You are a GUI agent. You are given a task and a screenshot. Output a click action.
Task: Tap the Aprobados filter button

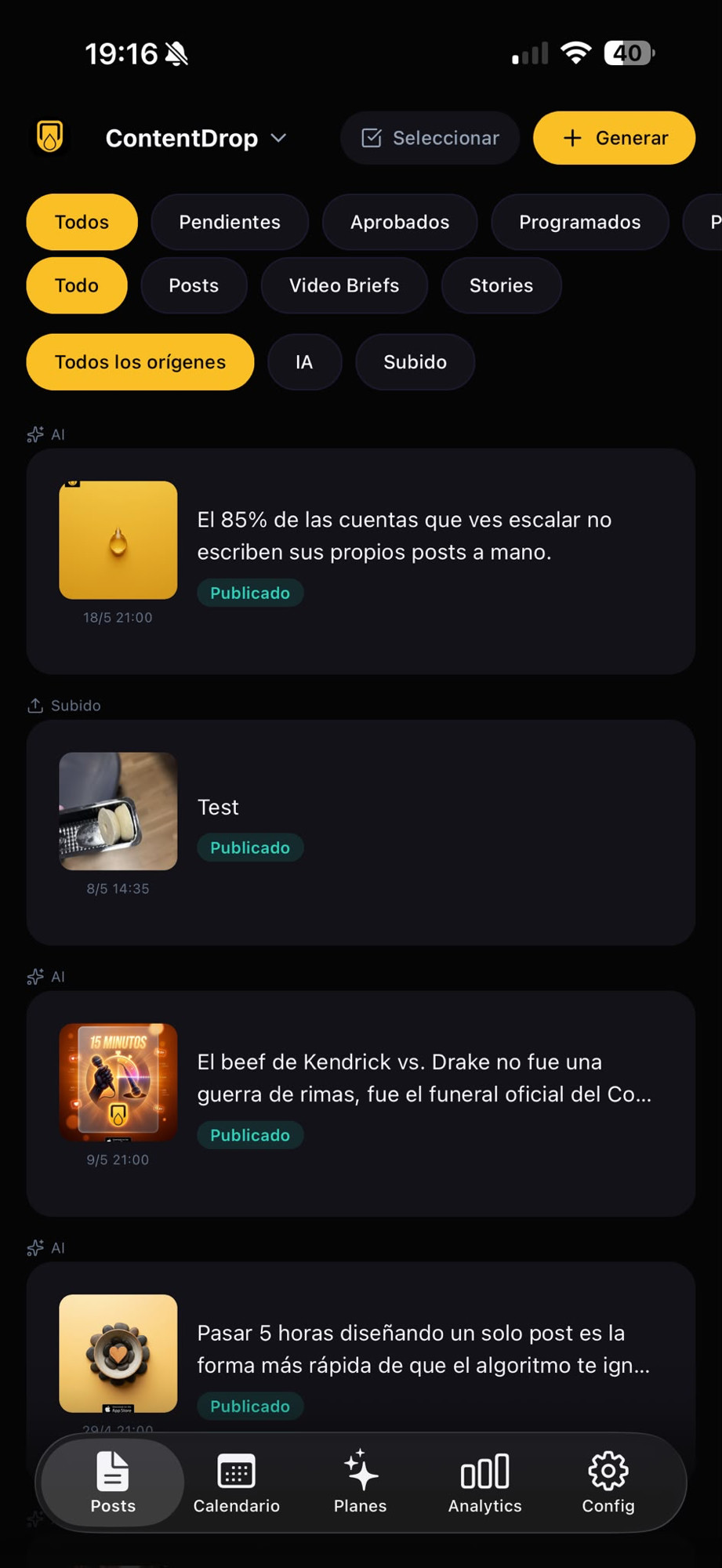tap(400, 222)
